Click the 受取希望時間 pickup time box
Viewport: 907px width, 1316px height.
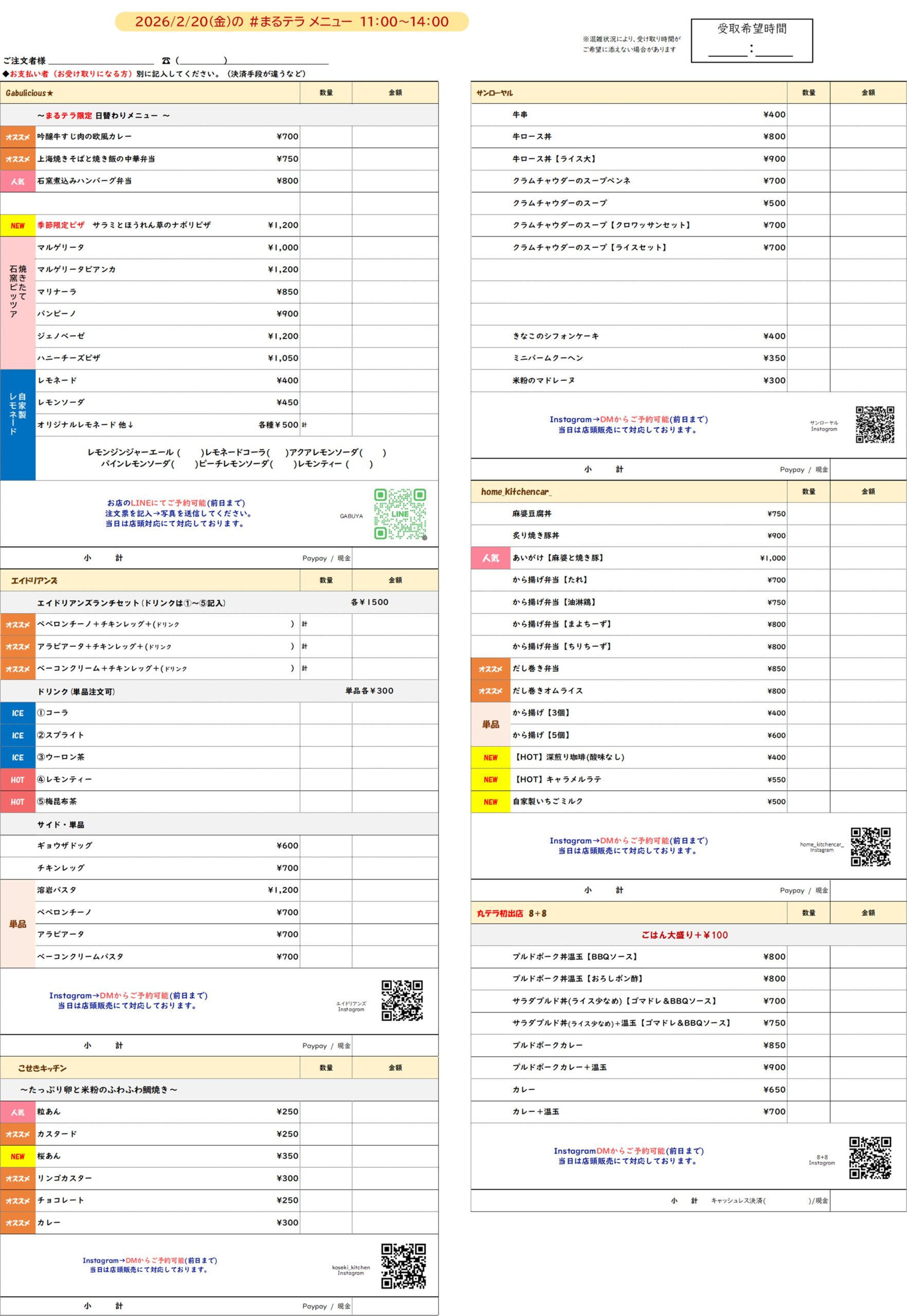click(751, 41)
